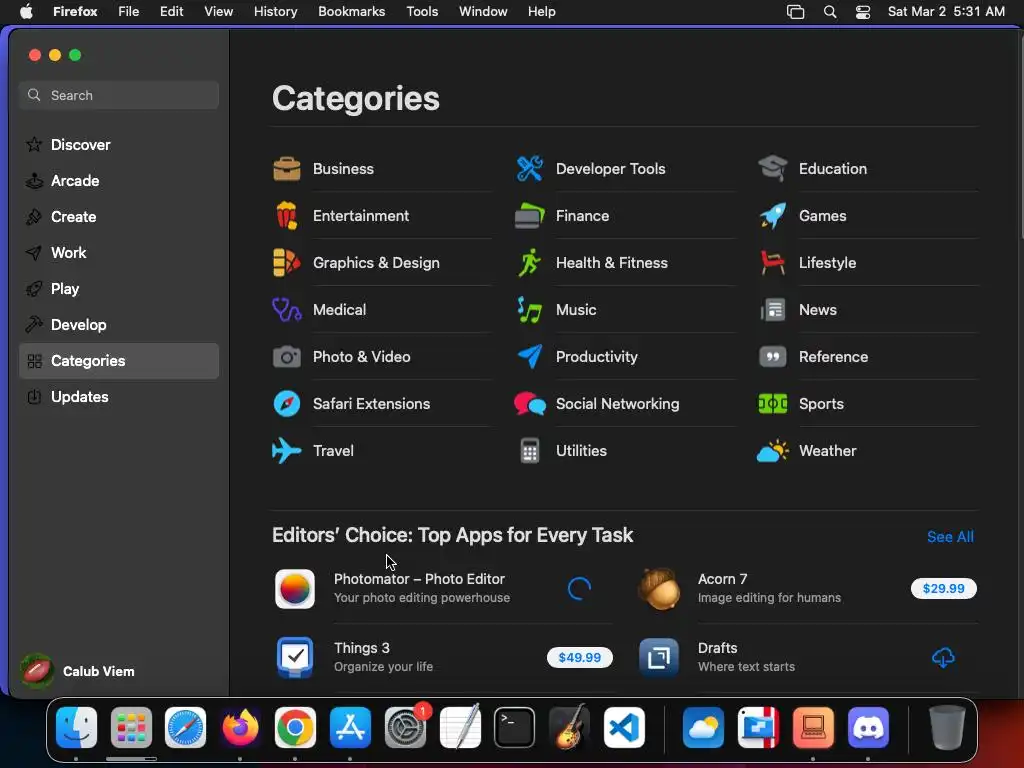Launch Finder from the Dock
The width and height of the screenshot is (1024, 768).
click(x=76, y=727)
